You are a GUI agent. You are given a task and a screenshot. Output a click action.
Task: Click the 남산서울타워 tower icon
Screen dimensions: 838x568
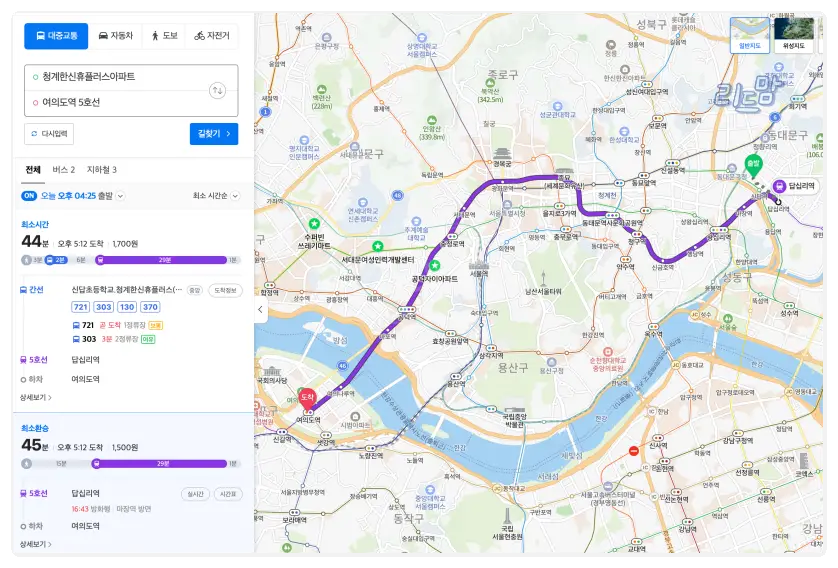point(543,278)
